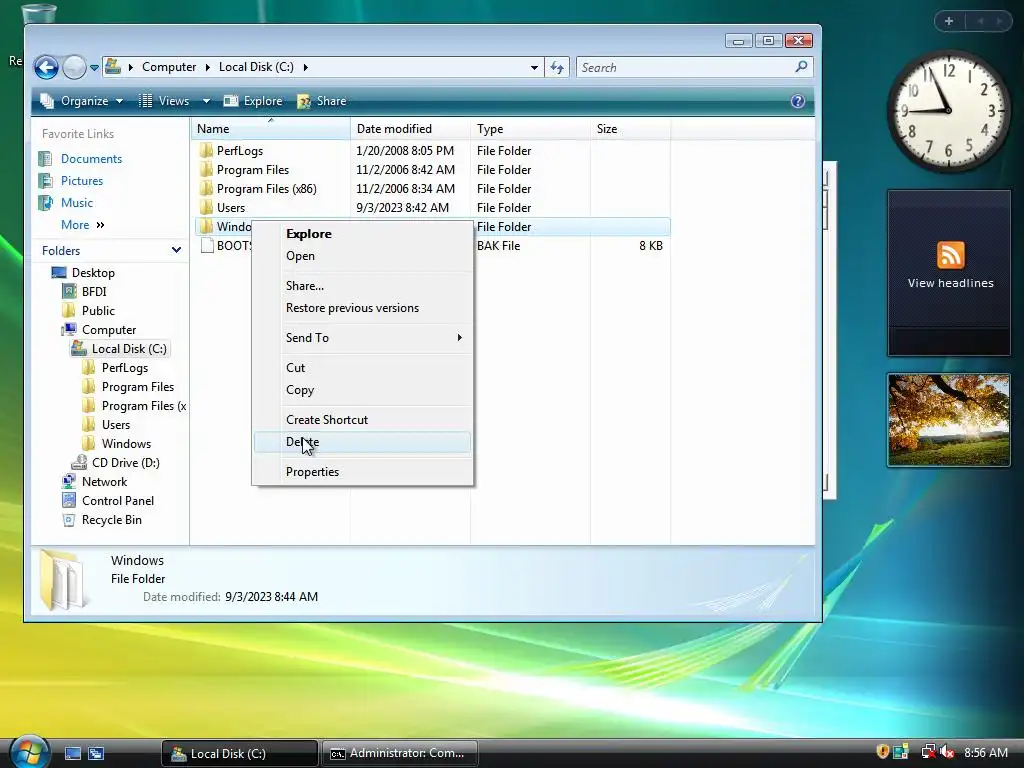Sort by Date modified column header
Viewport: 1024px width, 768px height.
(x=409, y=129)
